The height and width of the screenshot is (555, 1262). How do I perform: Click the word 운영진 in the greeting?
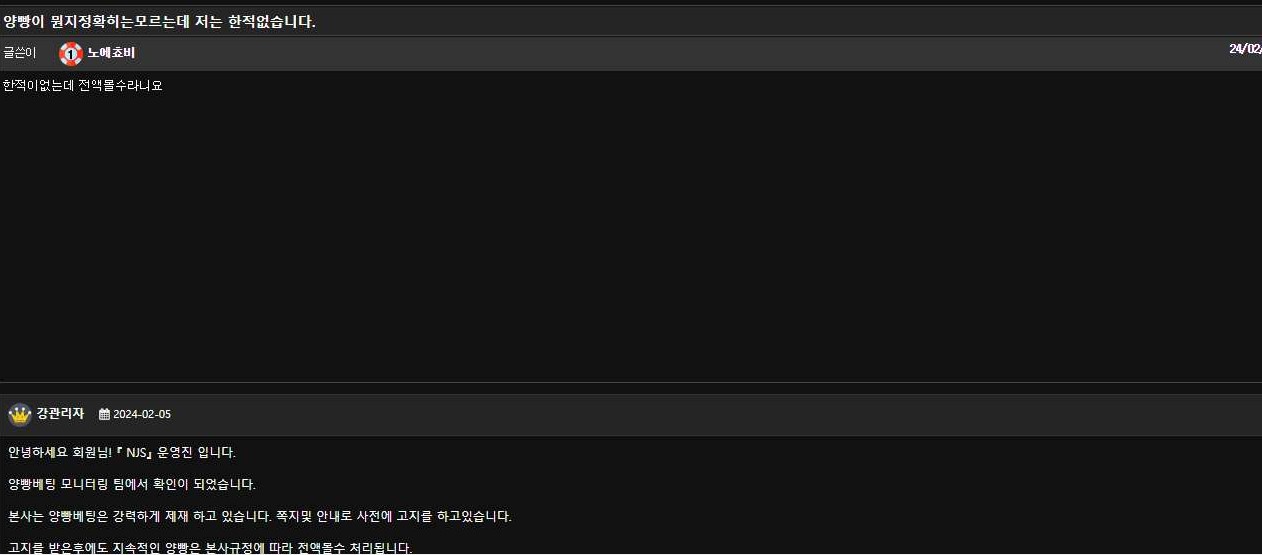click(175, 452)
